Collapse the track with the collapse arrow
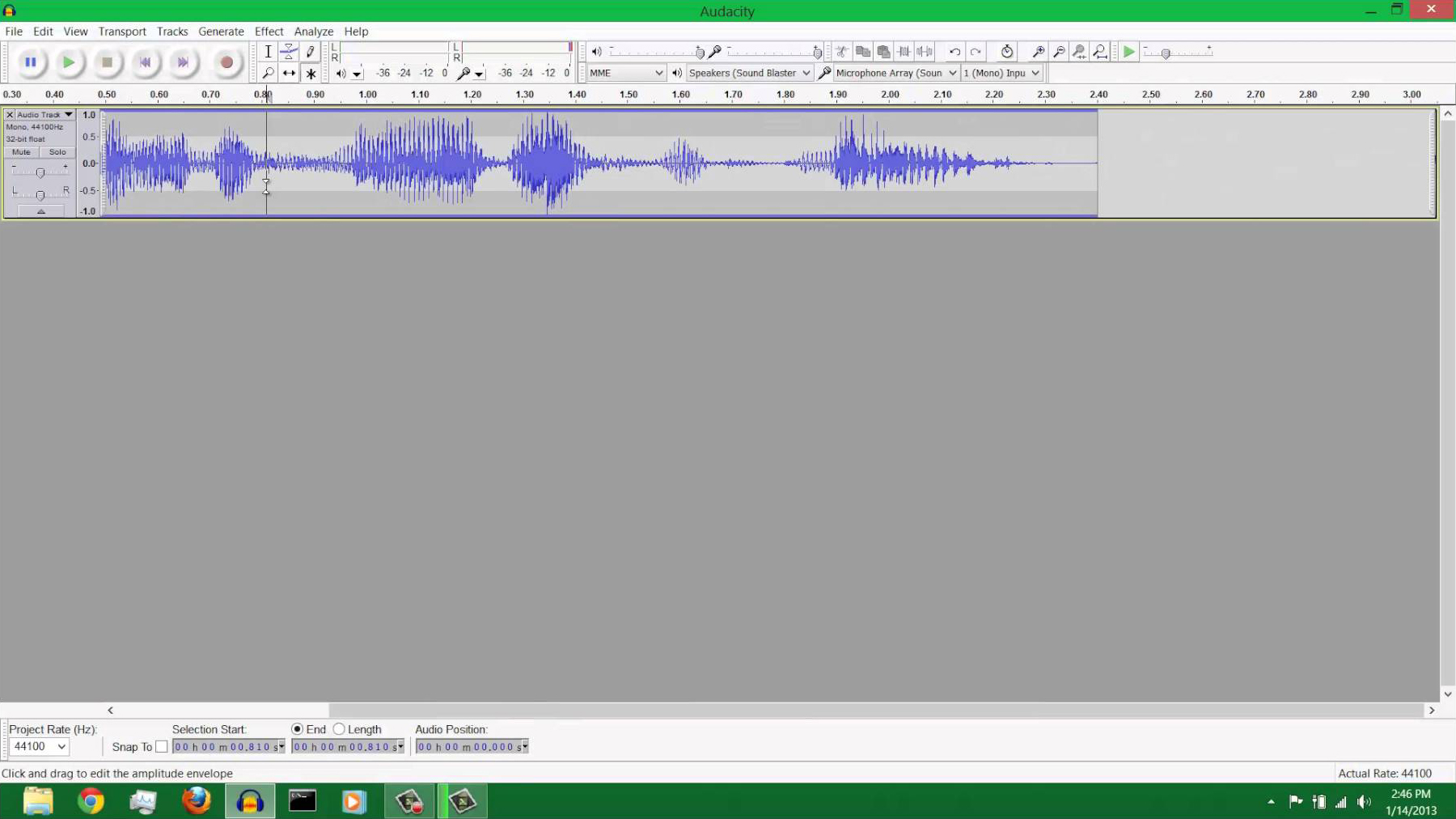 [x=40, y=210]
